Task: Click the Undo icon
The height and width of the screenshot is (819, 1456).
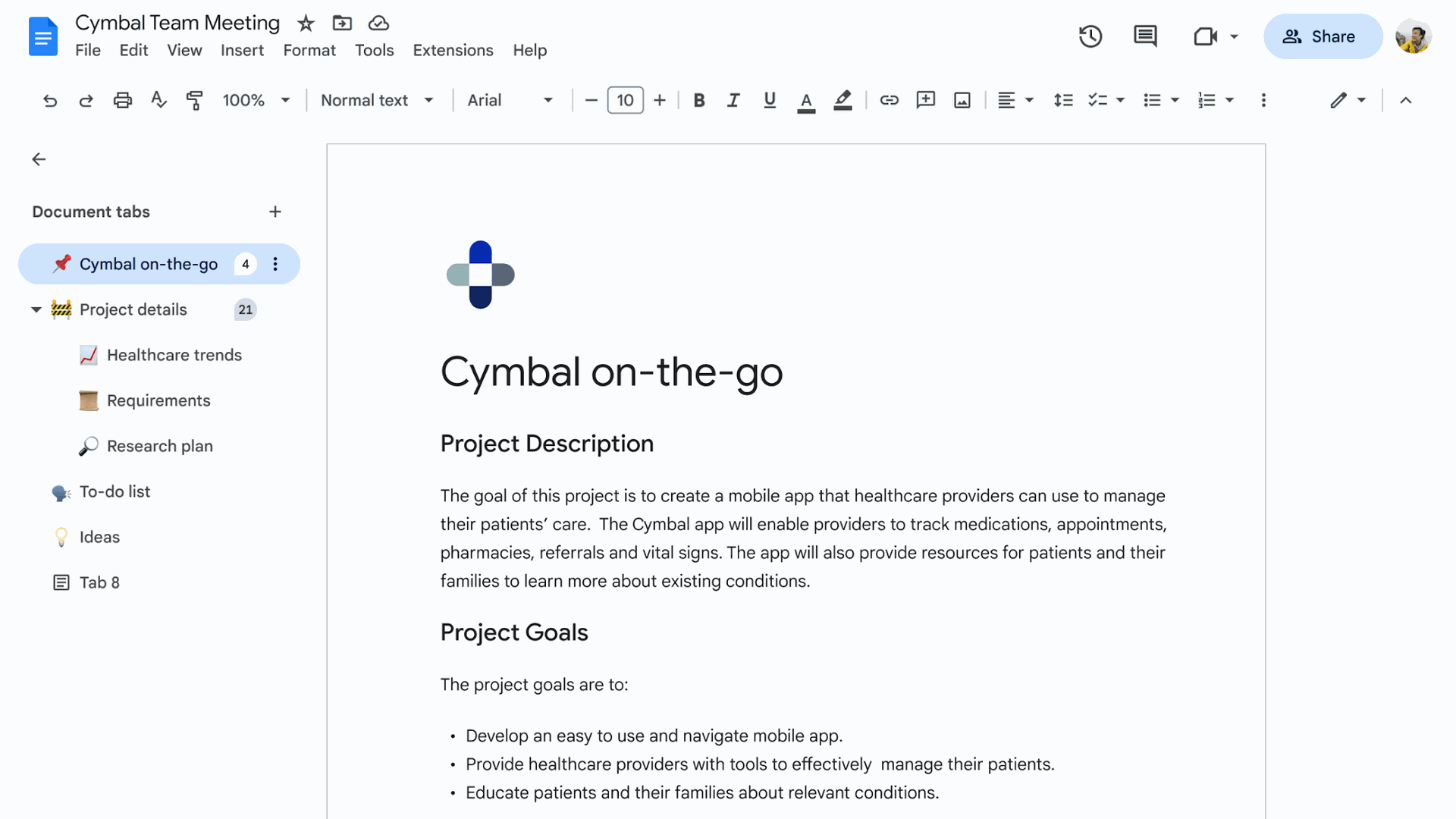Action: pos(50,100)
